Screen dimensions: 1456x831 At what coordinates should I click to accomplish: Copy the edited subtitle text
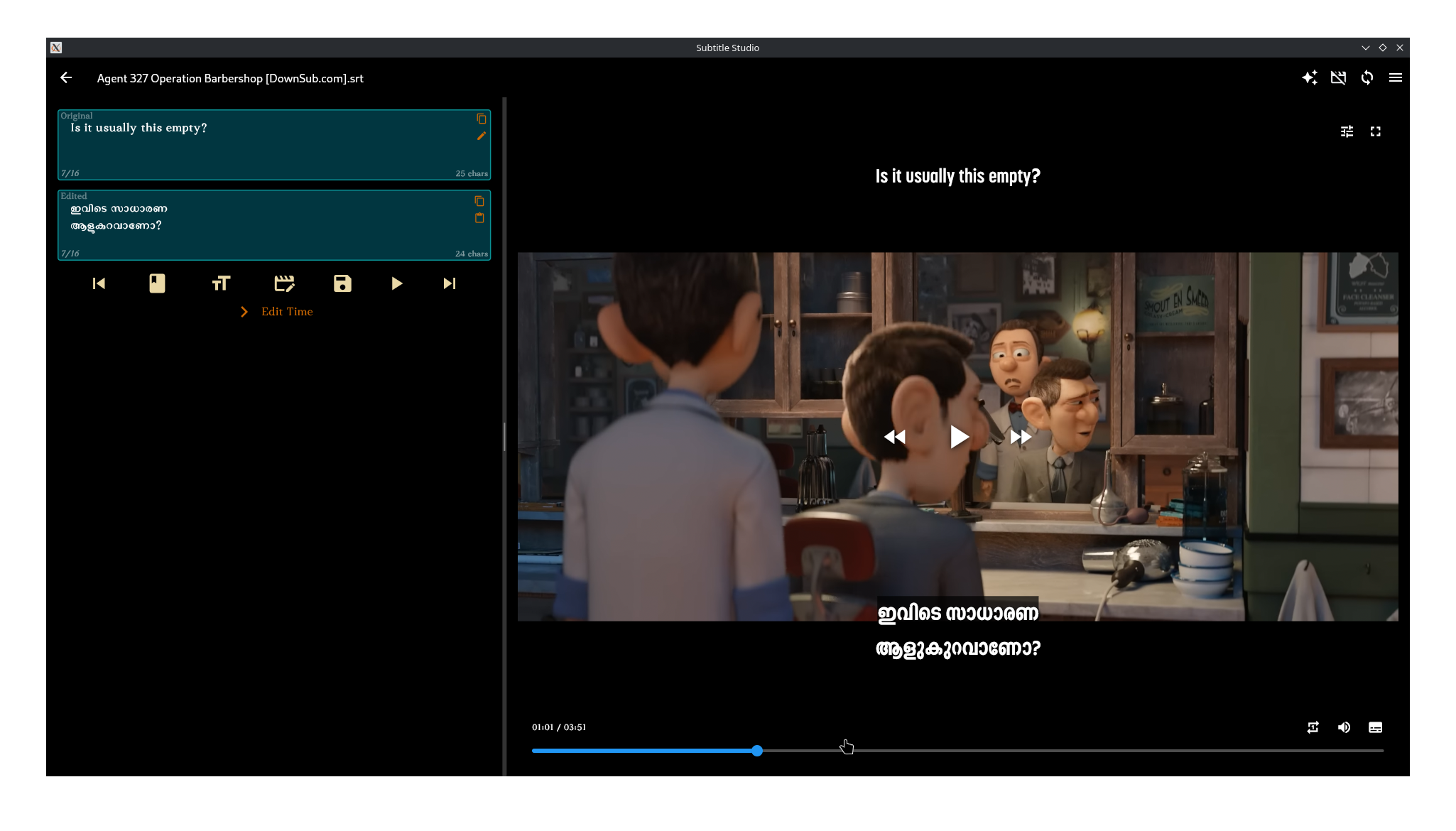pyautogui.click(x=479, y=201)
